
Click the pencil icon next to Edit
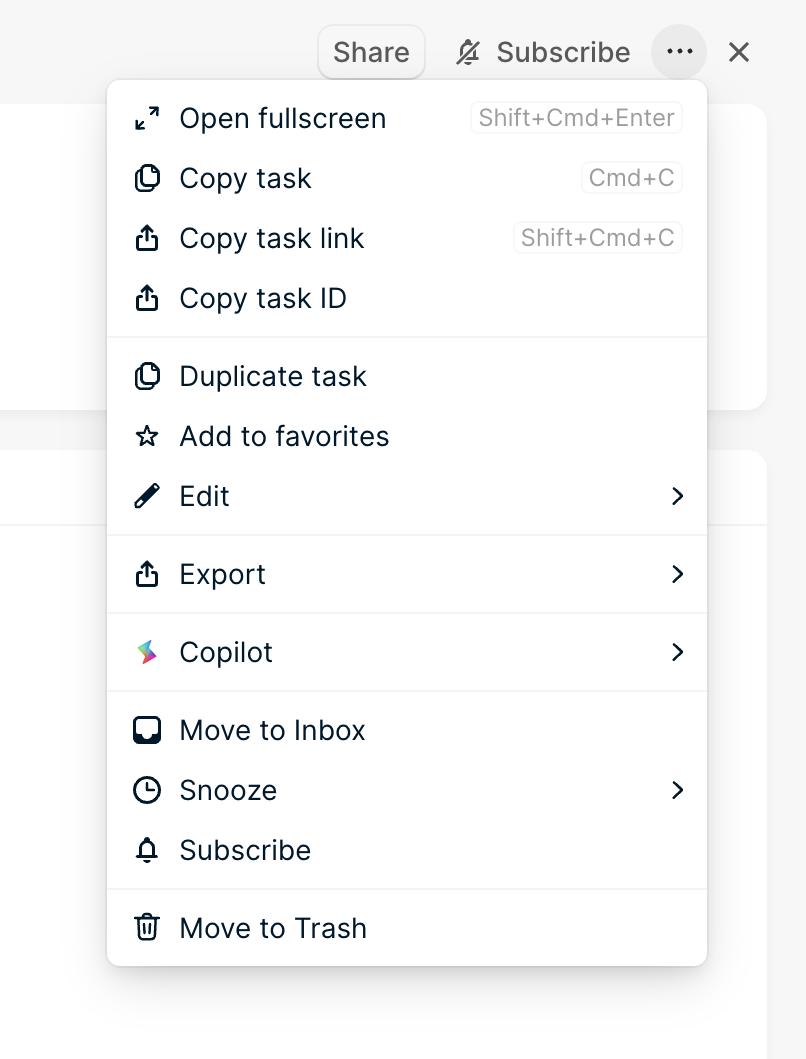point(147,496)
